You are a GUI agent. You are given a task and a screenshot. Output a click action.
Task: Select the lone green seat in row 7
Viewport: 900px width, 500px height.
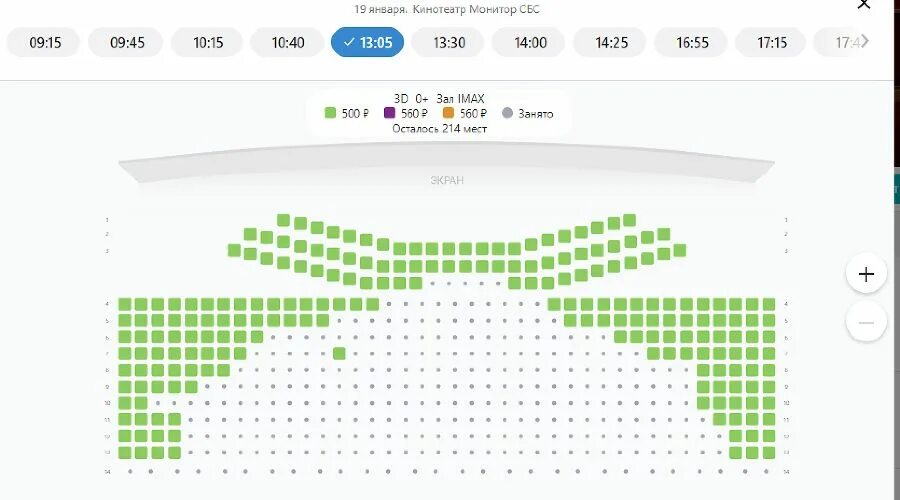click(339, 354)
